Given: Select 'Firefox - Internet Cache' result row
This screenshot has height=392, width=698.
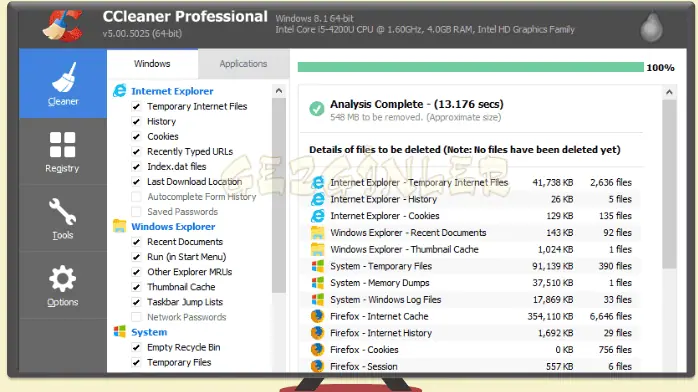Looking at the screenshot, I should tap(471, 316).
